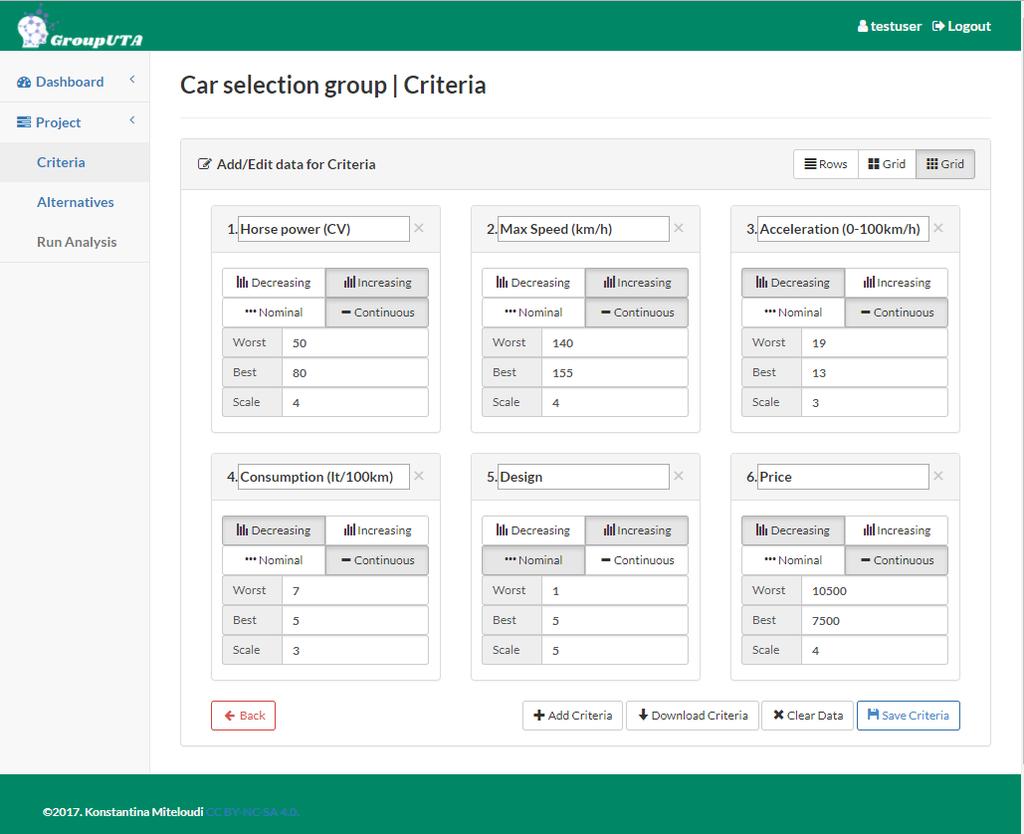
Task: Click the Price Worst value field
Action: click(874, 590)
